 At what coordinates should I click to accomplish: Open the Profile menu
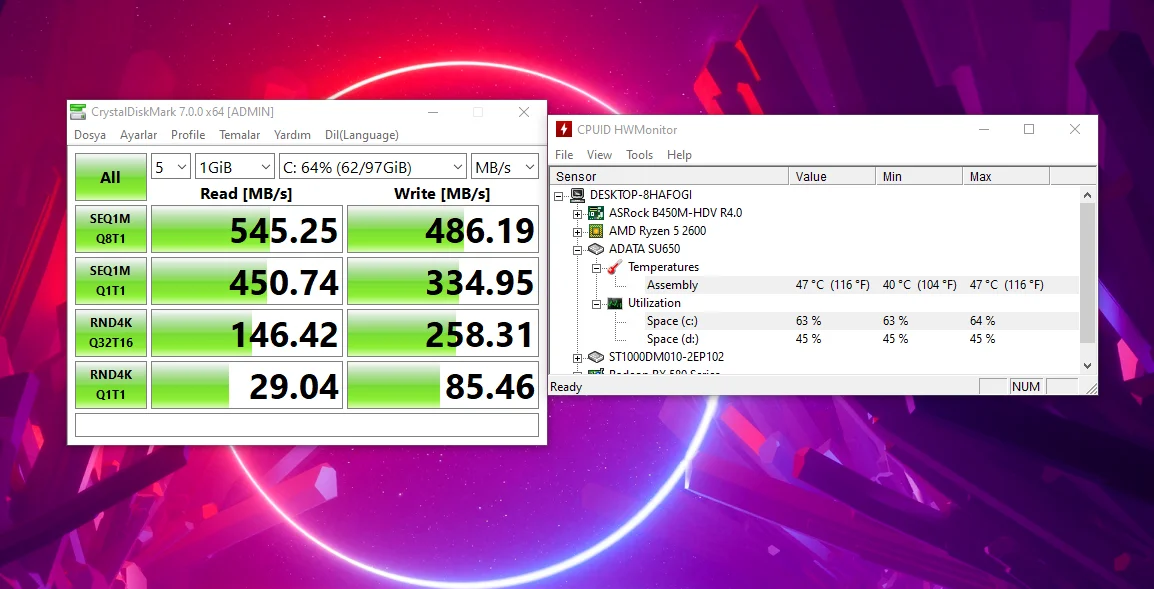(188, 135)
